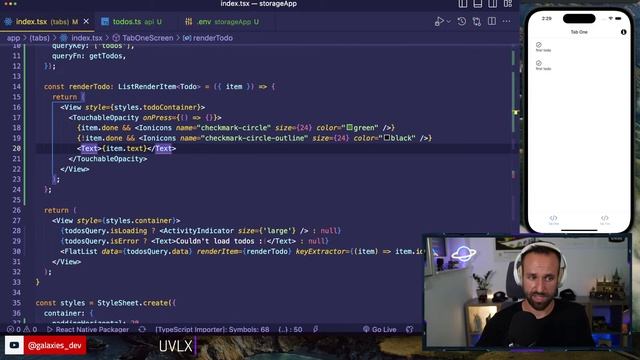Tap the info icon in simulator header
The image size is (640, 360).
point(623,32)
